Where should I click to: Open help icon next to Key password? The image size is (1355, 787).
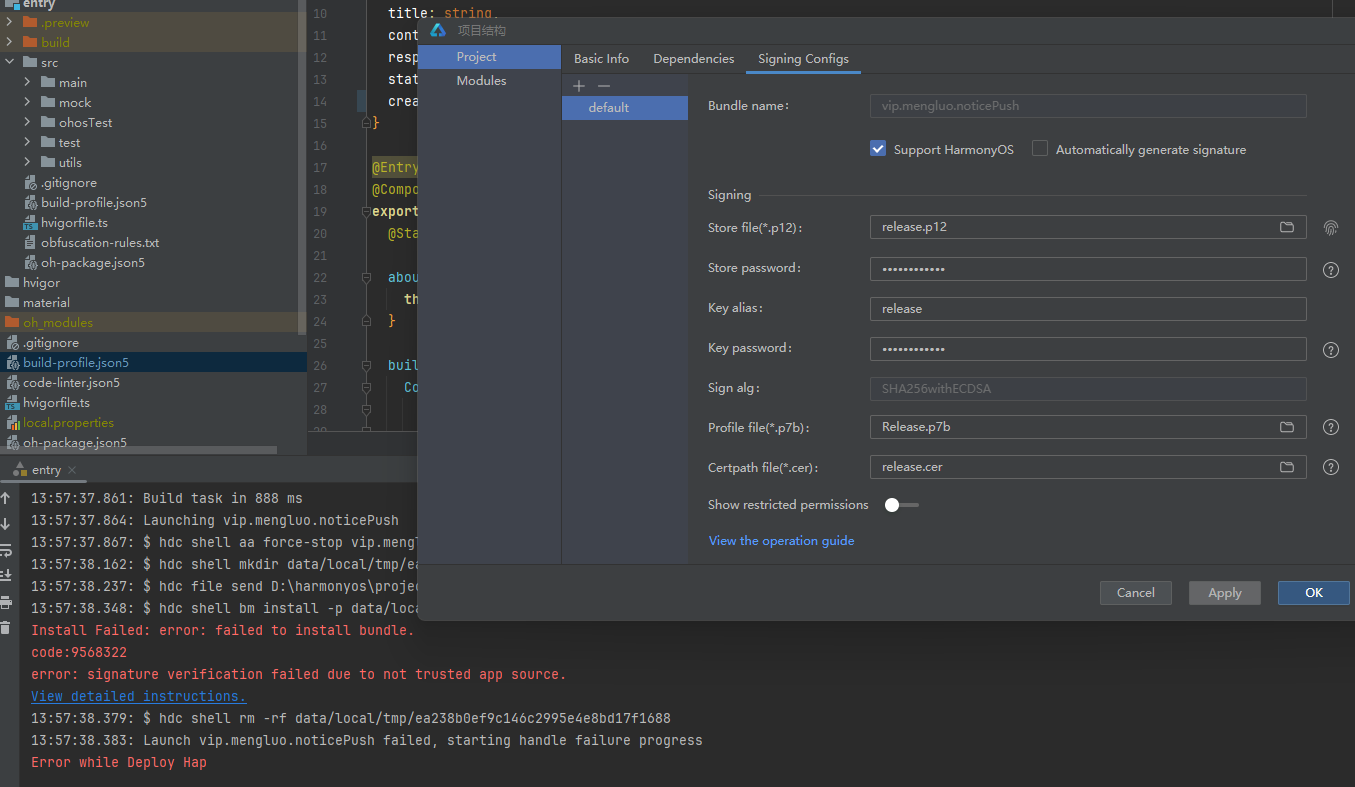tap(1331, 350)
